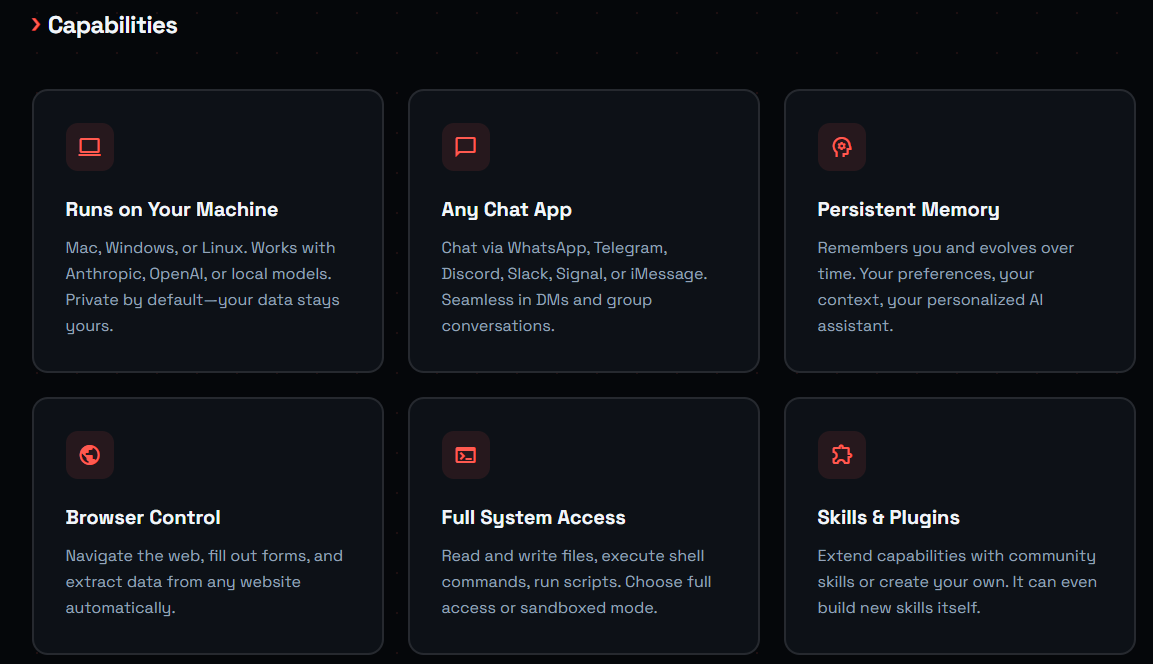The width and height of the screenshot is (1153, 664).
Task: Select the Skills & Plugins title
Action: 888,517
